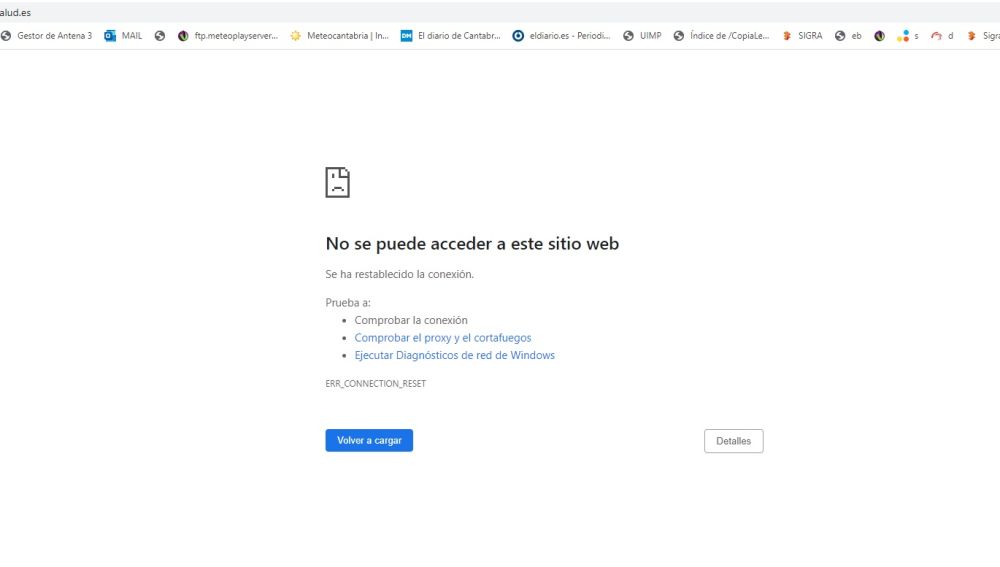
Task: Click the text Se ha restablecido la conexión
Action: (399, 274)
